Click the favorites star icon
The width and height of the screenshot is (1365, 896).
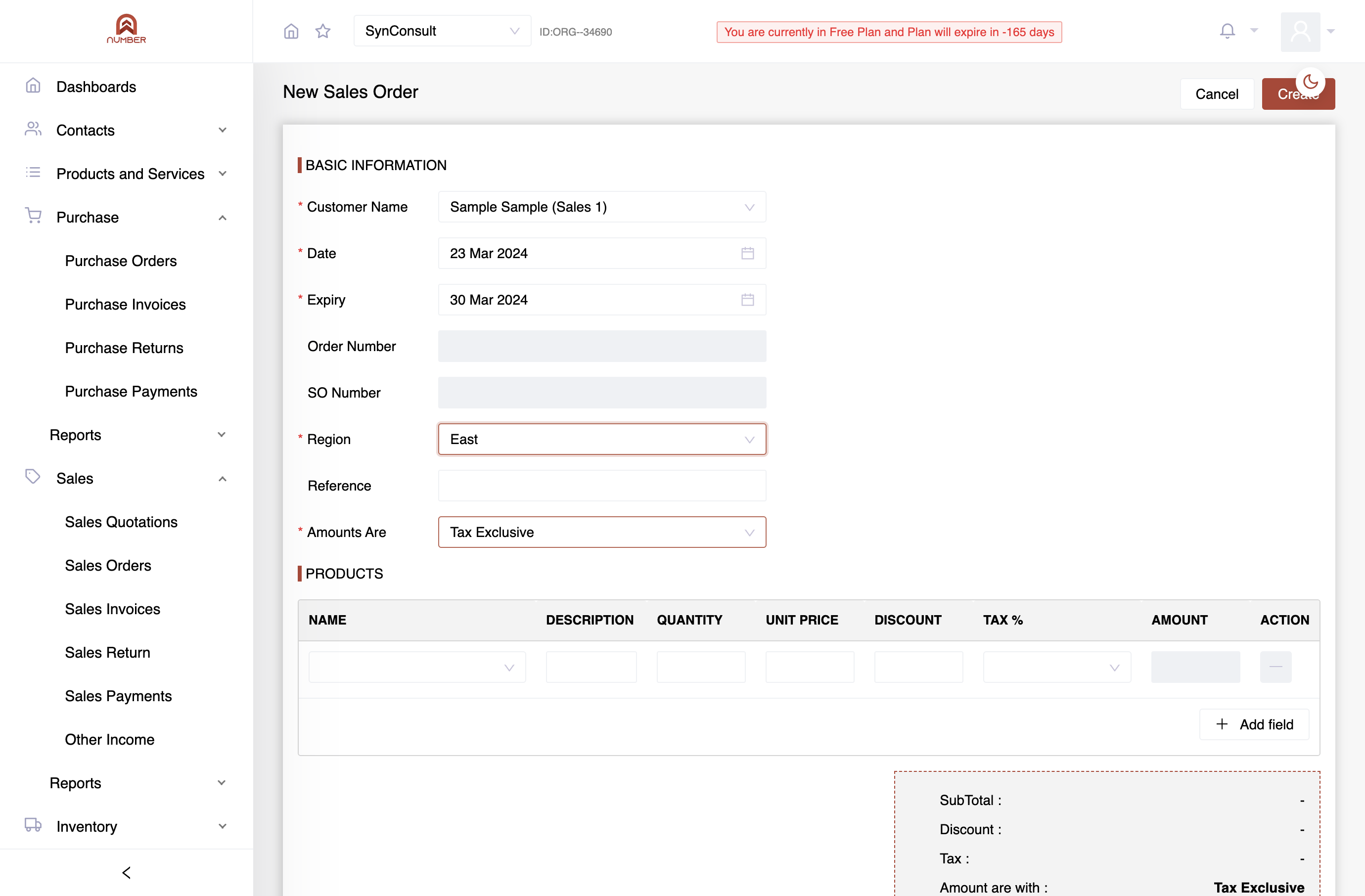323,31
